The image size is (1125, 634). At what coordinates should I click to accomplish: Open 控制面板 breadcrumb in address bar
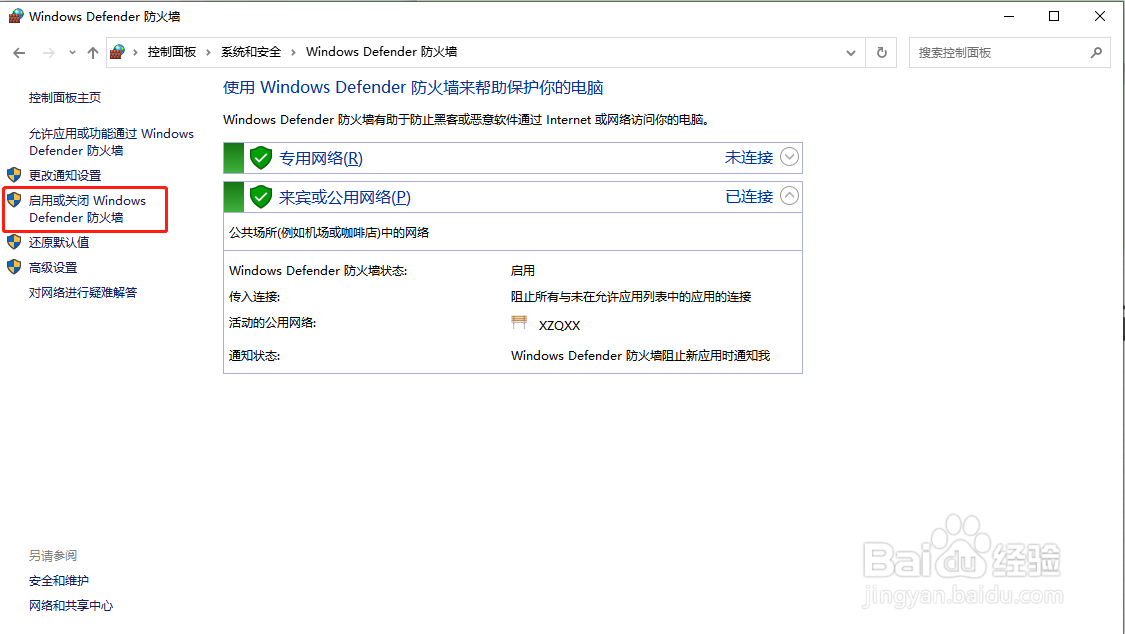(x=172, y=52)
